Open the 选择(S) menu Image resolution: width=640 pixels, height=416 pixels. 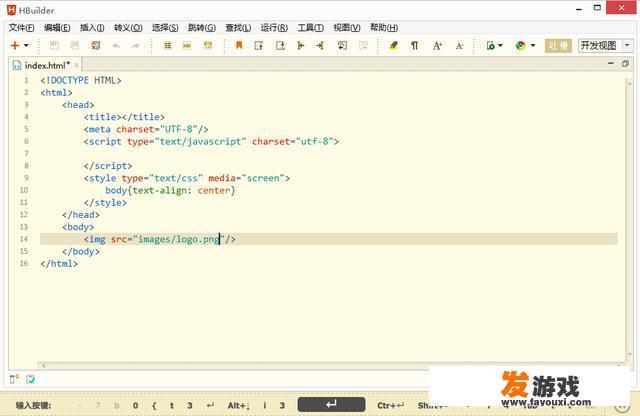pyautogui.click(x=165, y=27)
